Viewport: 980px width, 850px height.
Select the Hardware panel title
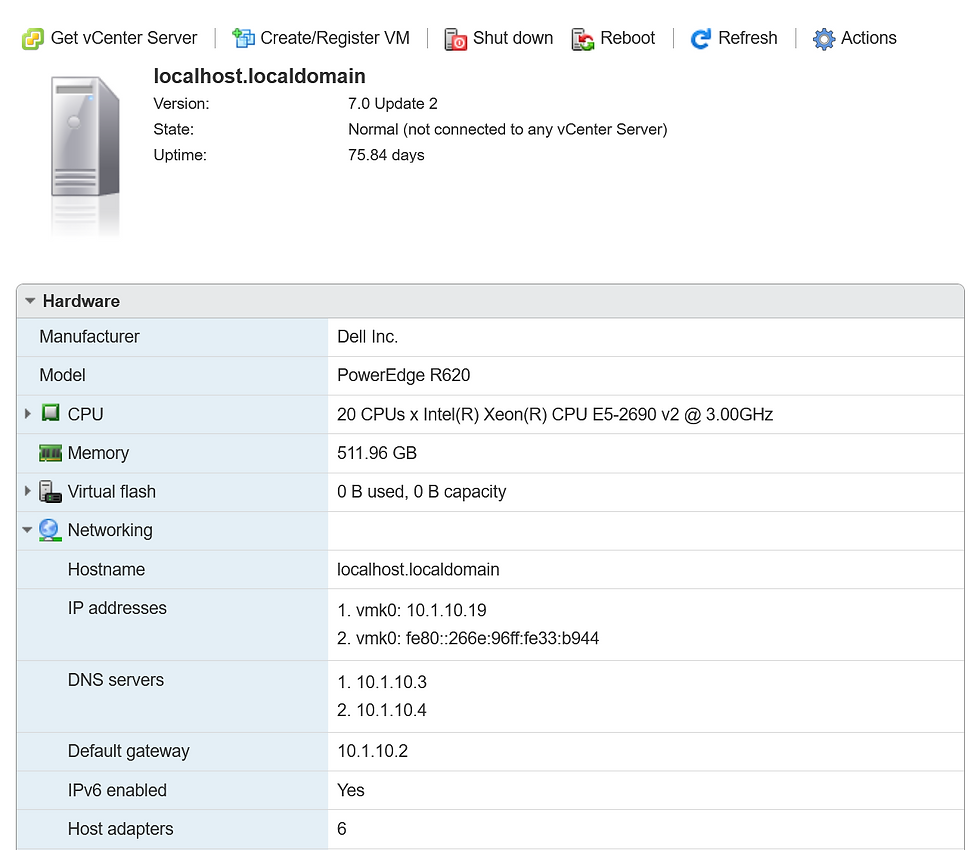click(x=81, y=301)
